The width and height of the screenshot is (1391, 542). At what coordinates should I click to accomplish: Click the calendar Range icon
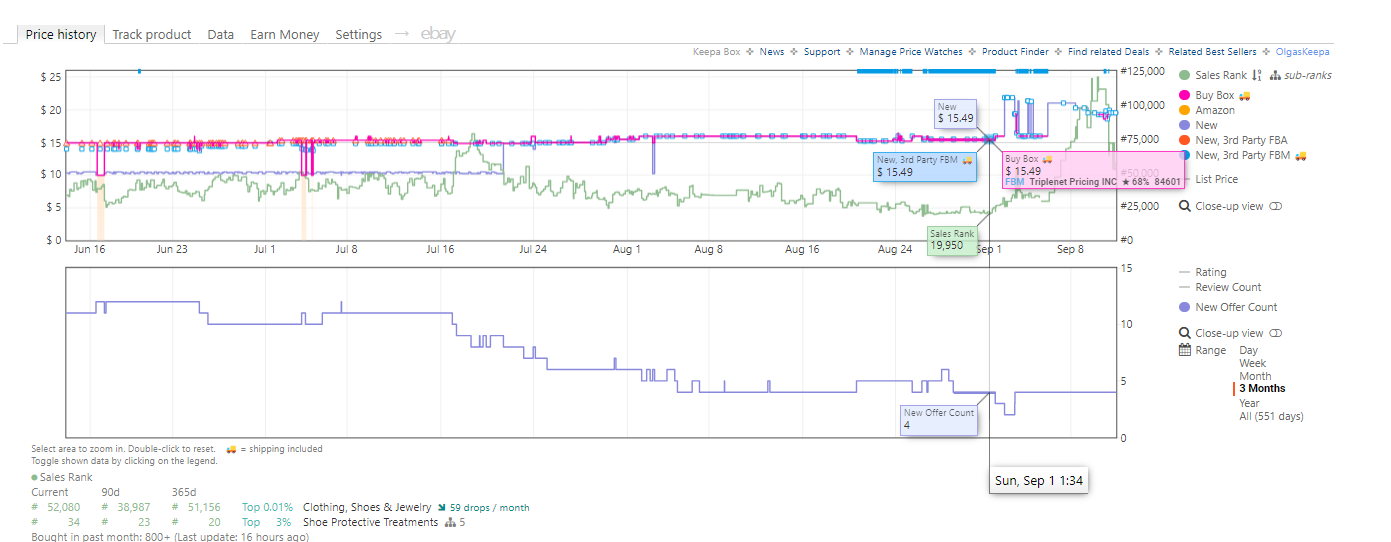click(x=1185, y=350)
